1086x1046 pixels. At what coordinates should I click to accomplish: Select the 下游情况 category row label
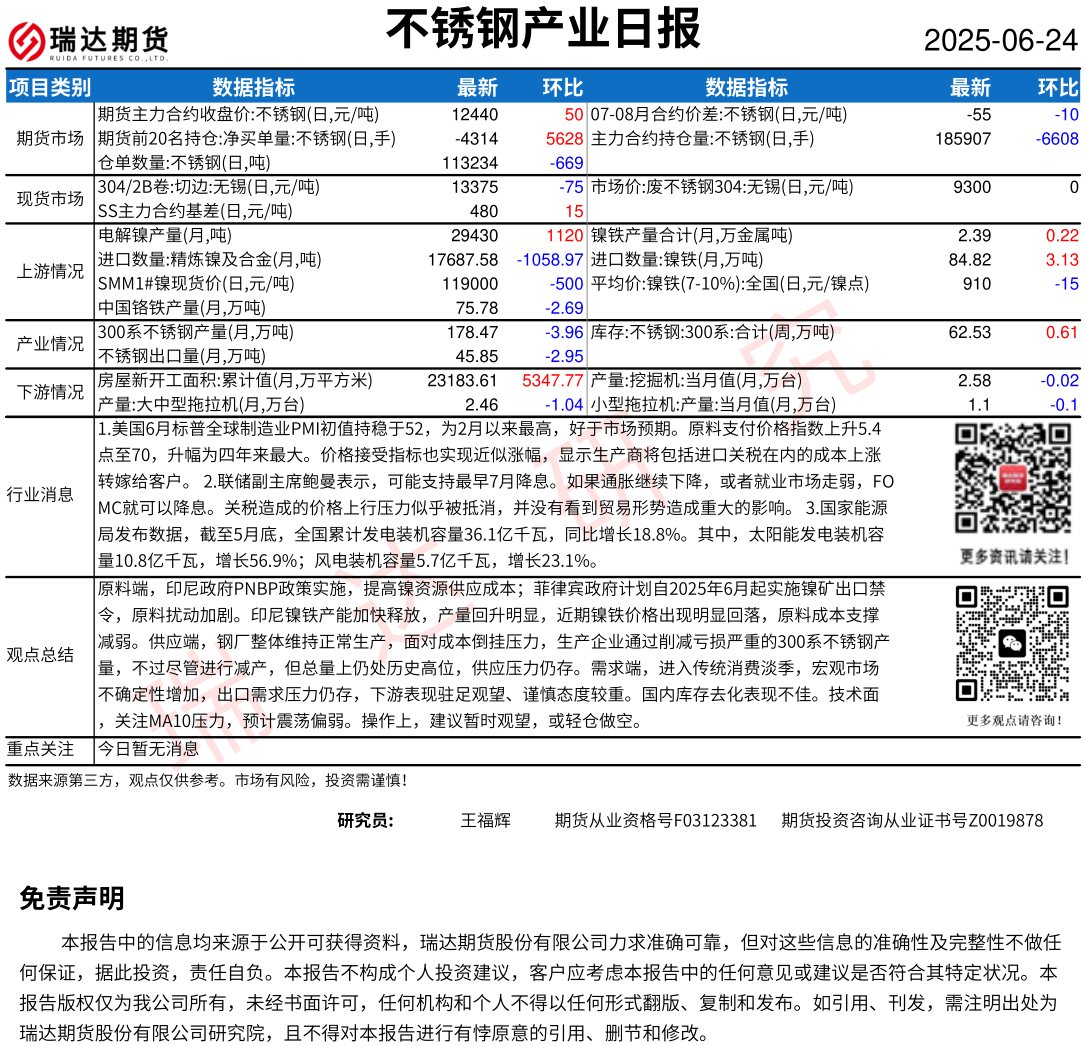pyautogui.click(x=50, y=392)
